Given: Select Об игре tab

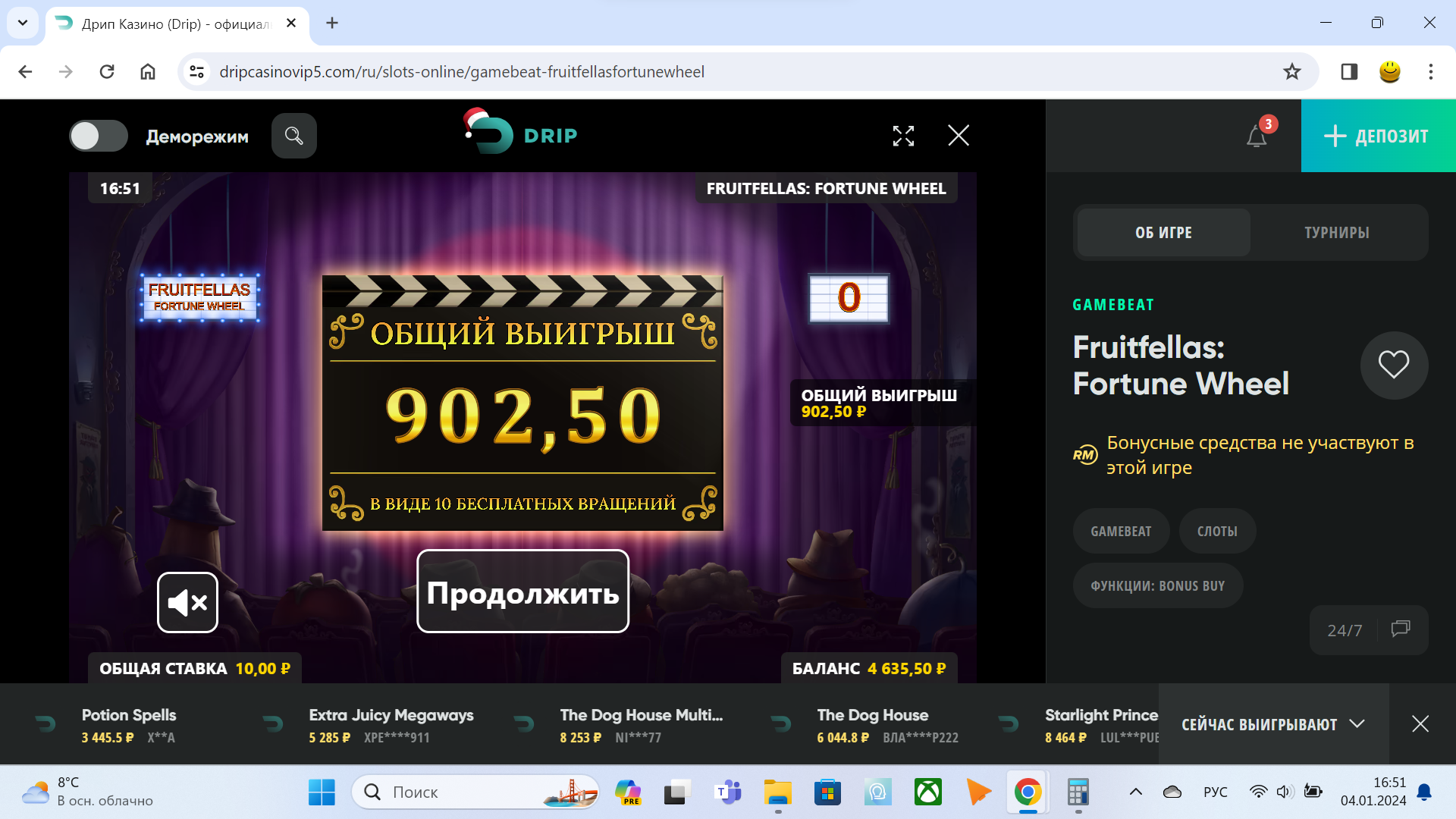Looking at the screenshot, I should click(x=1164, y=233).
